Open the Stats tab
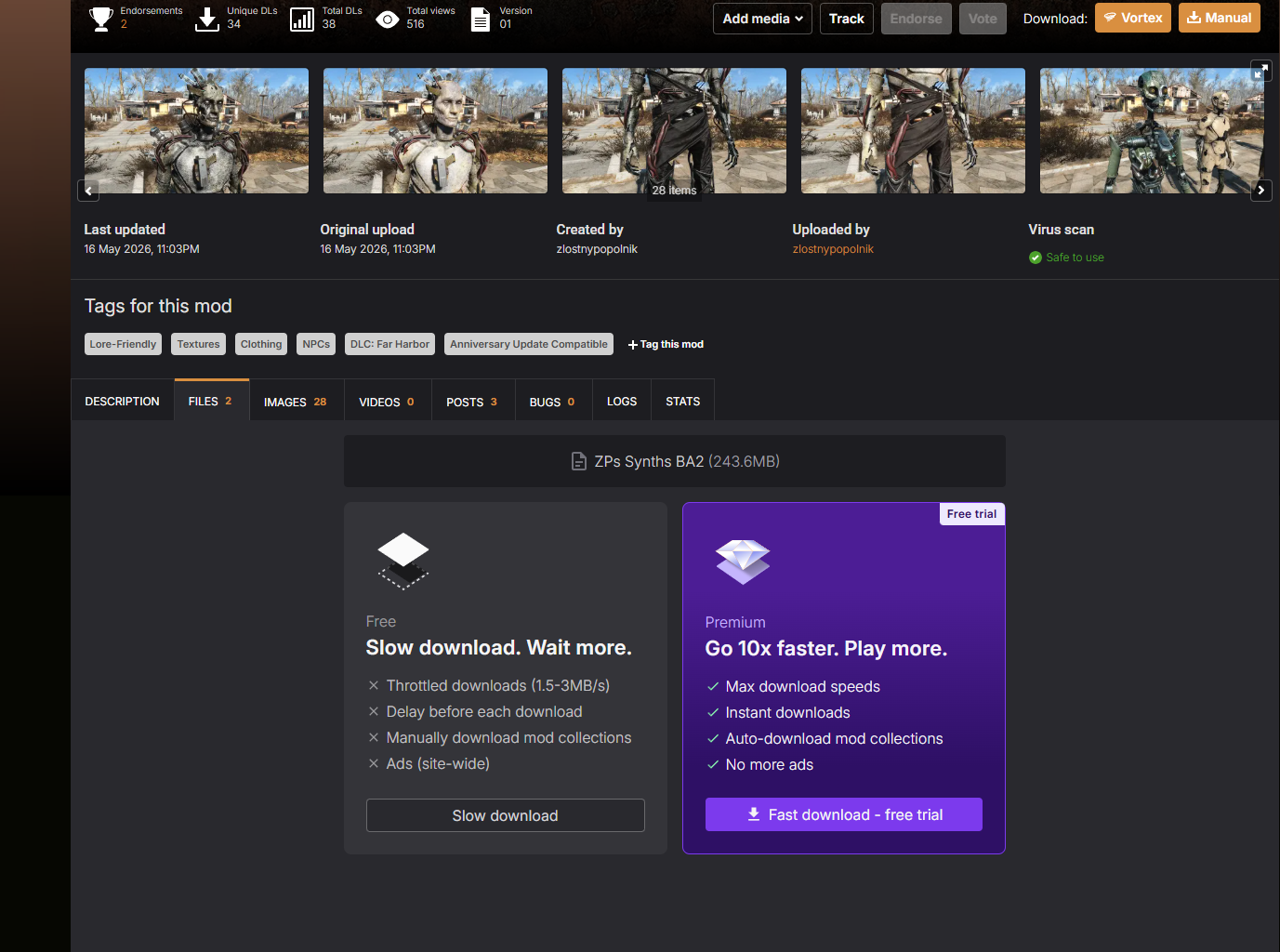The width and height of the screenshot is (1280, 952). point(683,402)
